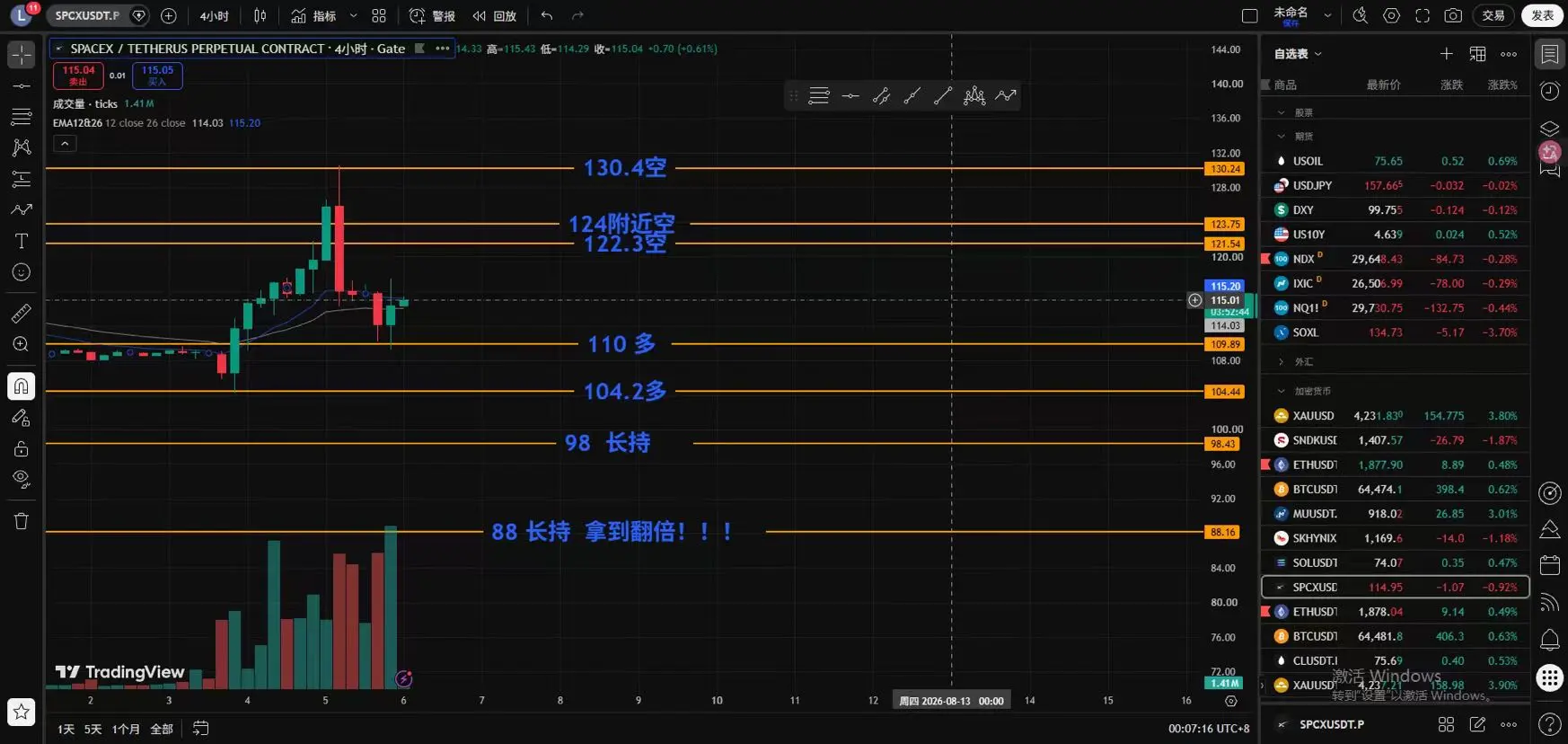
Task: Expand the 外汇 watchlist section
Action: (1282, 362)
